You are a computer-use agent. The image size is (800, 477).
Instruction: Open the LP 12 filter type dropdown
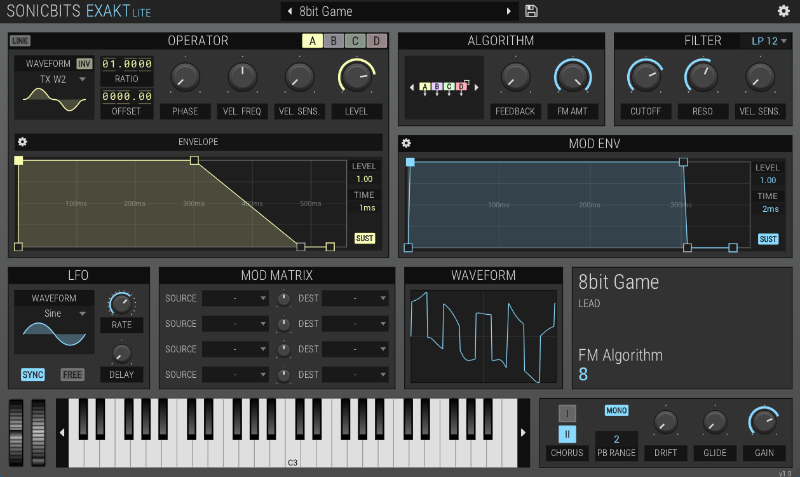click(765, 41)
